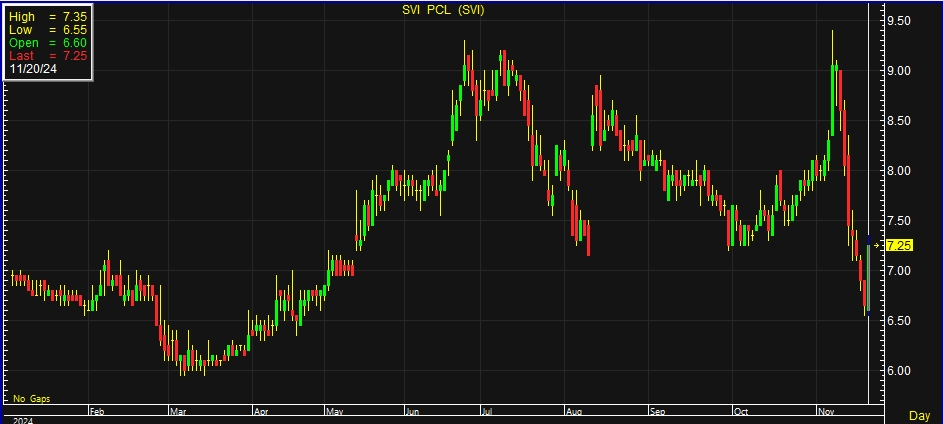Click the May label on the time axis
Image resolution: width=943 pixels, height=424 pixels.
coord(336,411)
